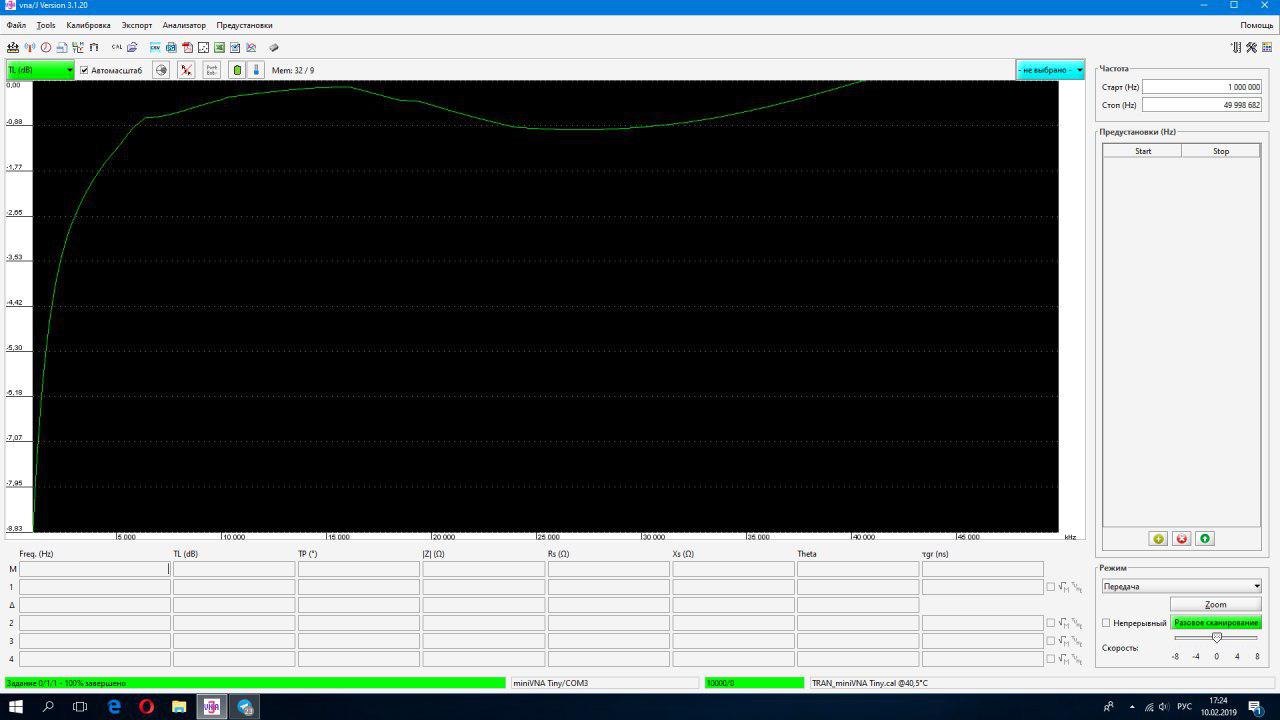Viewport: 1280px width, 720px height.
Task: Open Telegram from the taskbar
Action: pos(245,706)
